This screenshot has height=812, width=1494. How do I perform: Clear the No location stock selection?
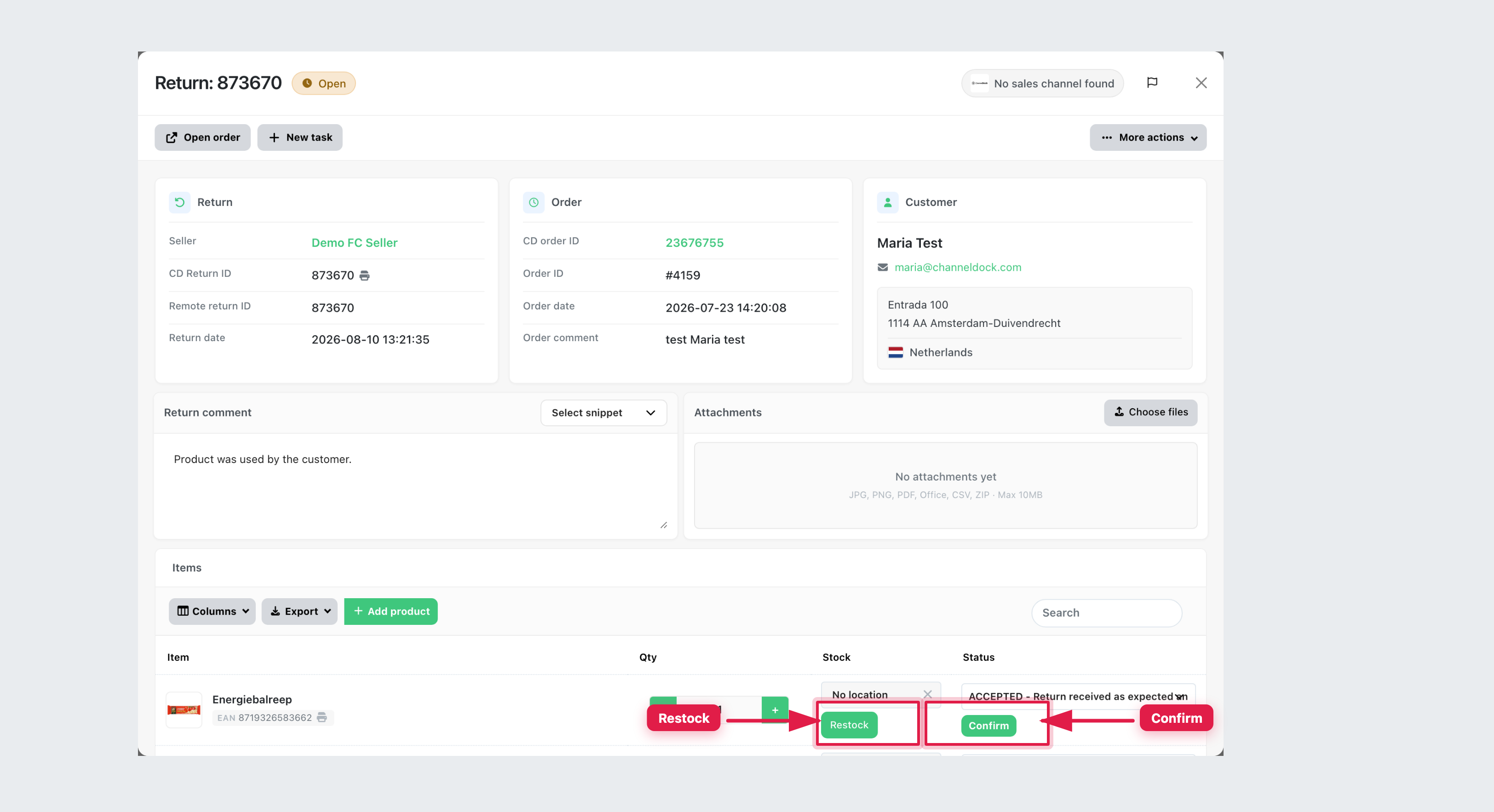pyautogui.click(x=927, y=694)
